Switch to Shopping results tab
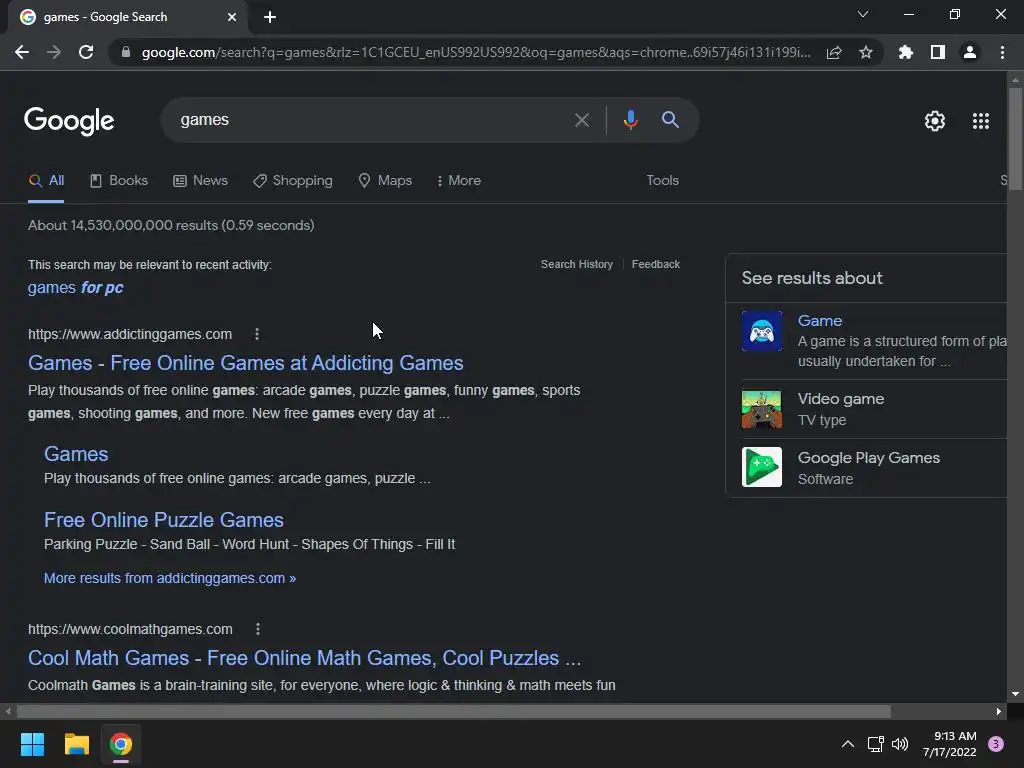The image size is (1024, 768). (x=293, y=181)
